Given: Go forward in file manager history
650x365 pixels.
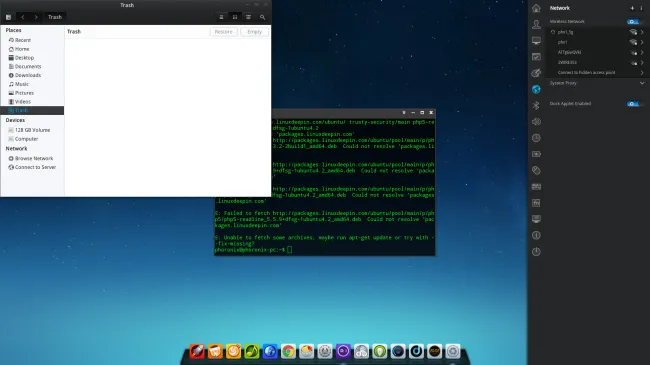Looking at the screenshot, I should (x=36, y=17).
